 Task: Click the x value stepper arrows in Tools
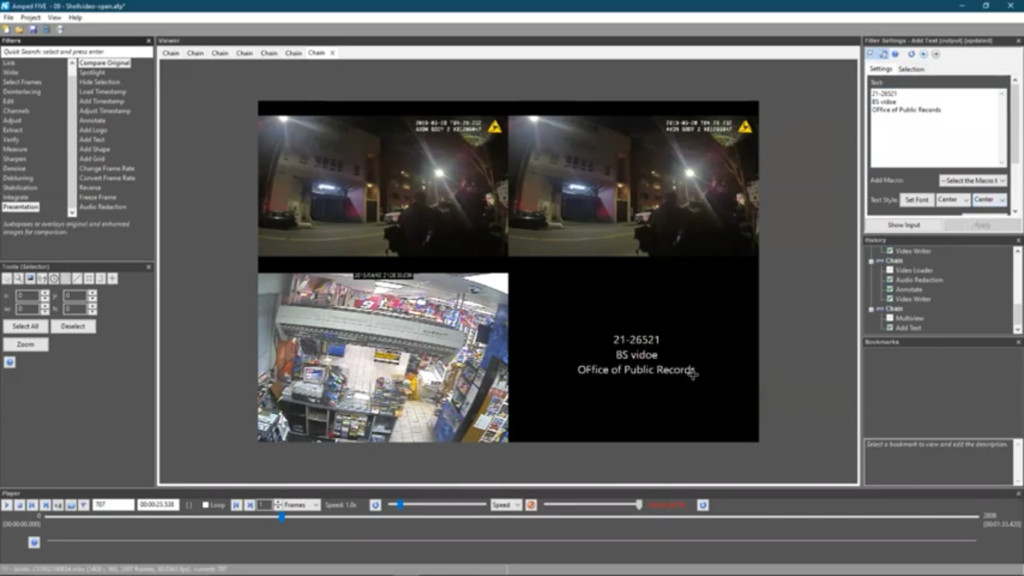[x=44, y=296]
